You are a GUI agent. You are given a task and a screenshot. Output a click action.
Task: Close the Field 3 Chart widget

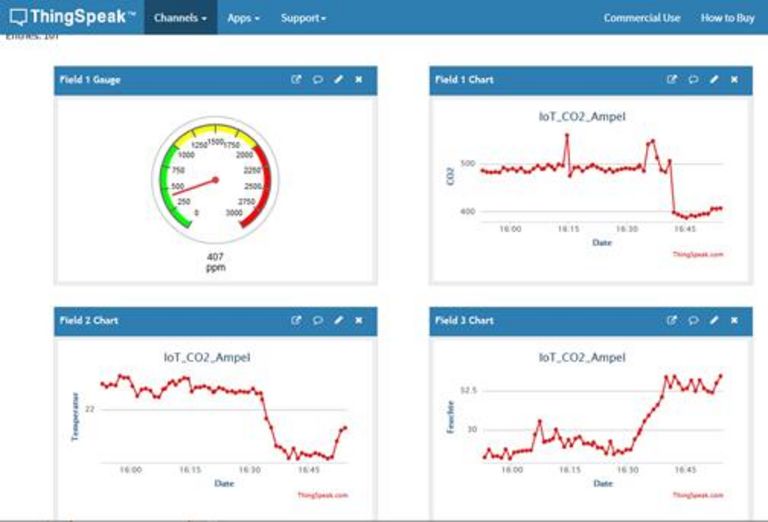pos(734,321)
